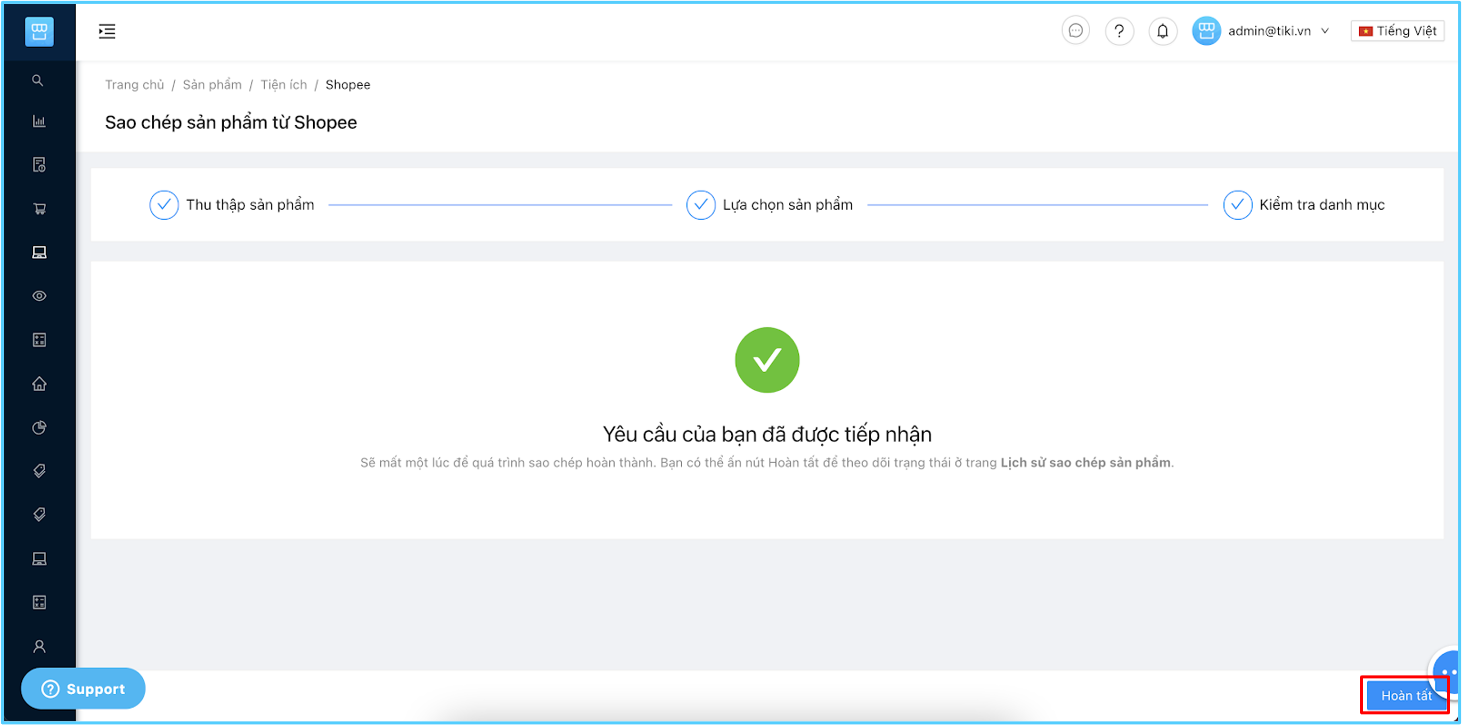
Task: Open the bar chart statistics icon
Action: click(x=39, y=122)
